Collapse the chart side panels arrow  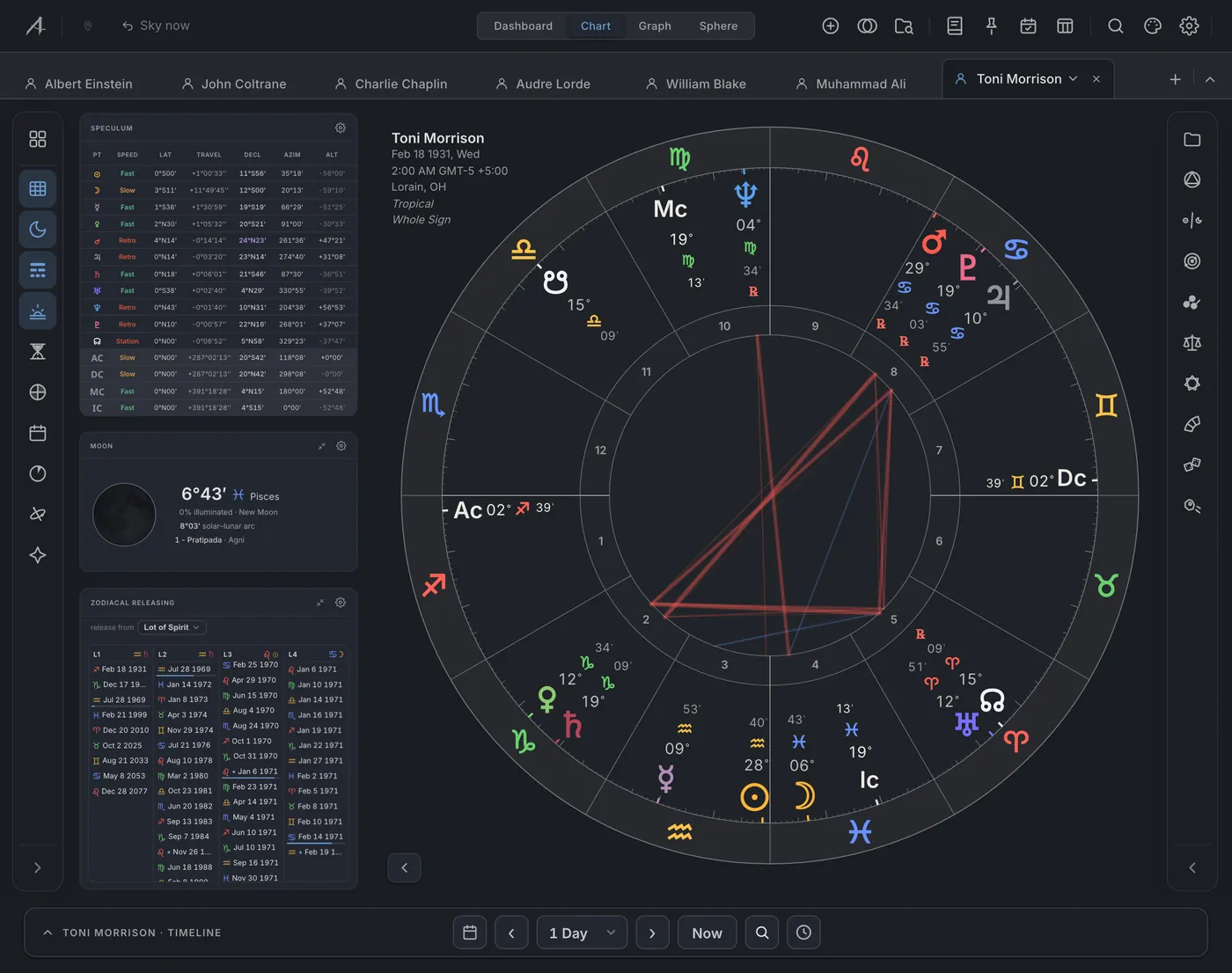[x=404, y=867]
